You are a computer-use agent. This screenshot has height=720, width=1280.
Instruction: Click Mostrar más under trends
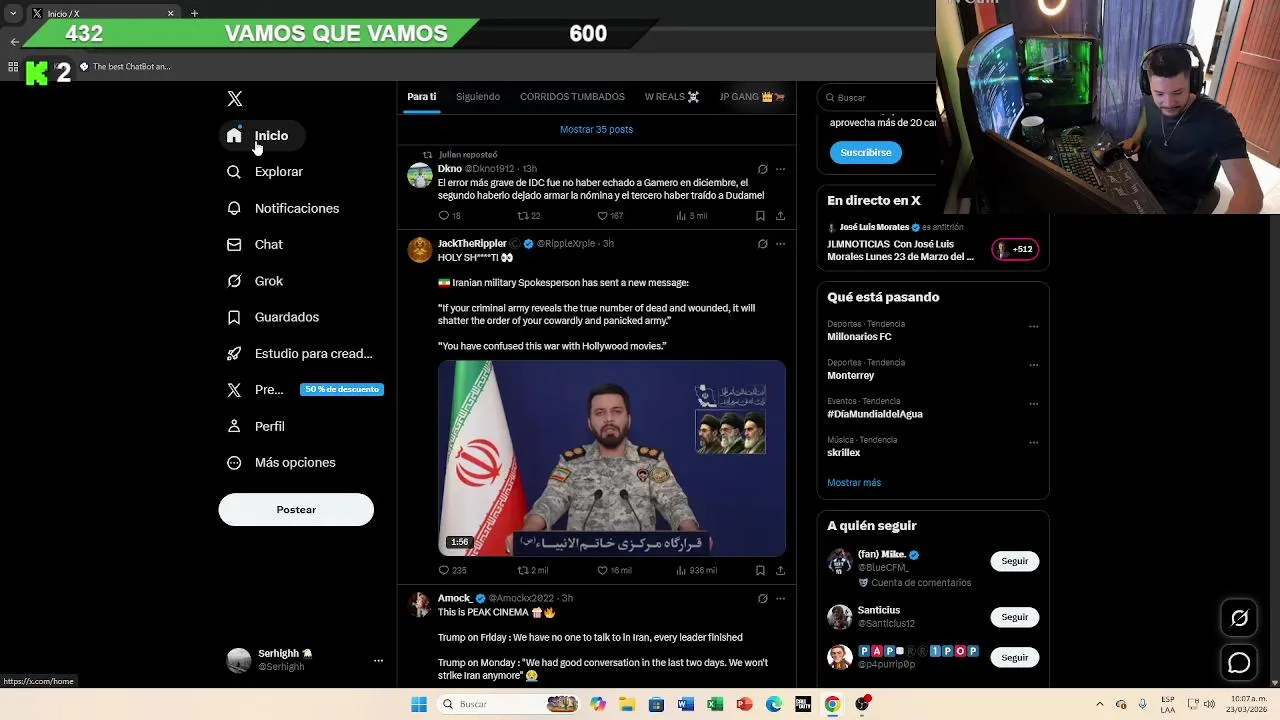pos(854,483)
